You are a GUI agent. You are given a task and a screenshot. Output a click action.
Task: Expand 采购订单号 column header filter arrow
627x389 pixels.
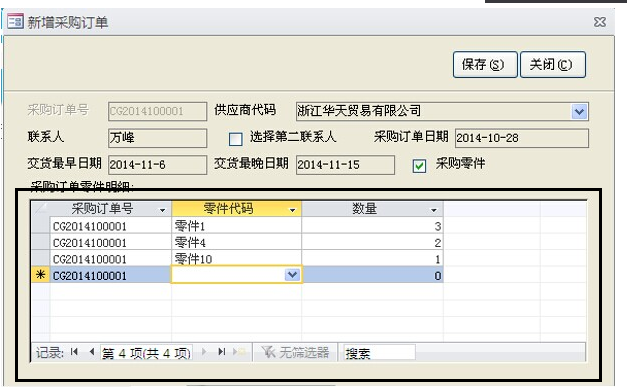(x=162, y=210)
